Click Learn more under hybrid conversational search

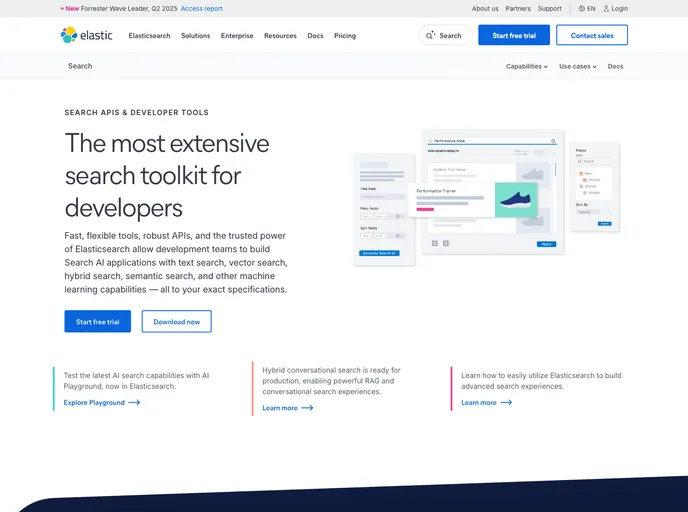(280, 408)
